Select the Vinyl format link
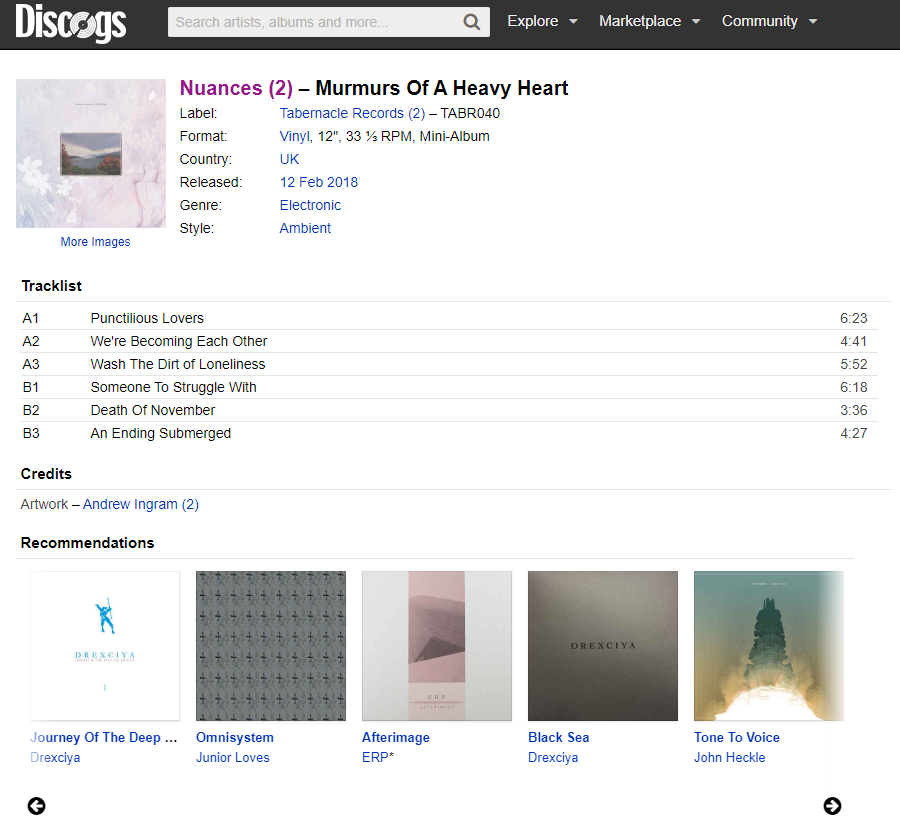Image resolution: width=900 pixels, height=831 pixels. tap(294, 136)
